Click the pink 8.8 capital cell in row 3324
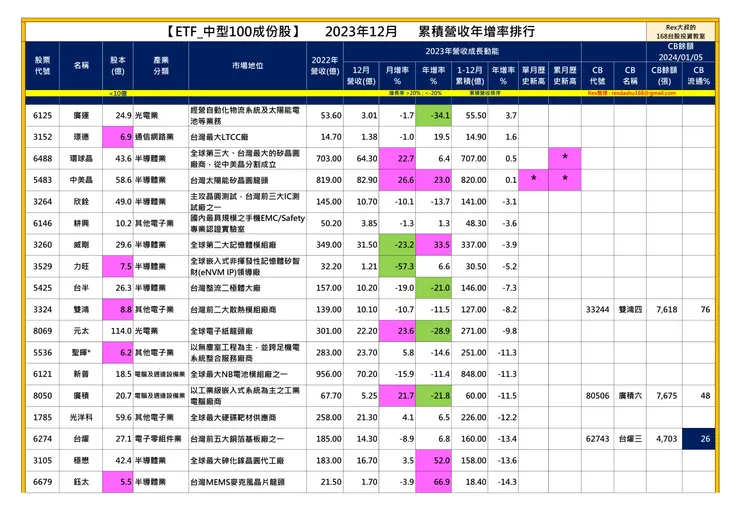This screenshot has height=523, width=740. (118, 310)
